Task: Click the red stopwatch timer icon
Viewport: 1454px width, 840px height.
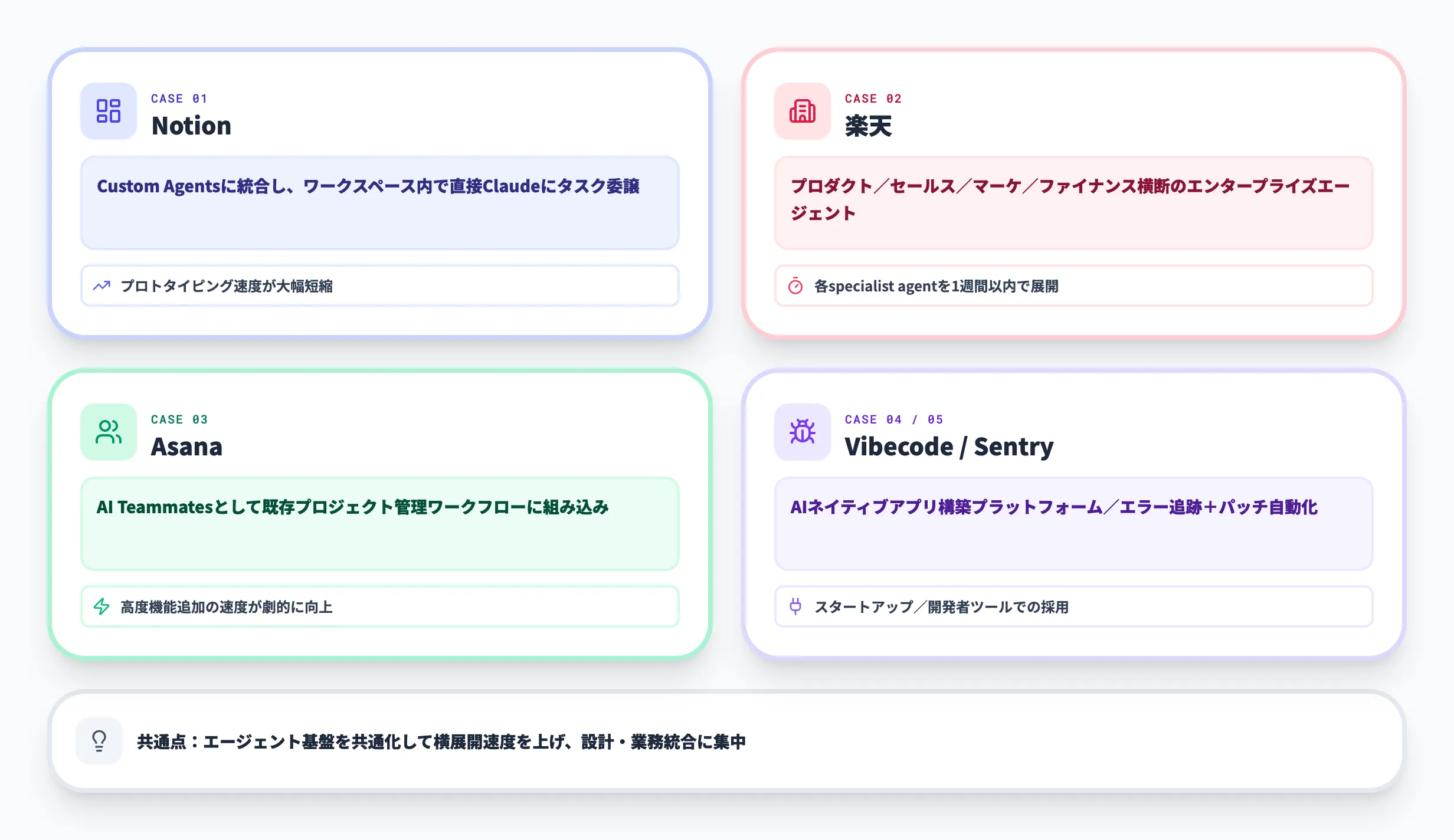Action: click(x=795, y=286)
